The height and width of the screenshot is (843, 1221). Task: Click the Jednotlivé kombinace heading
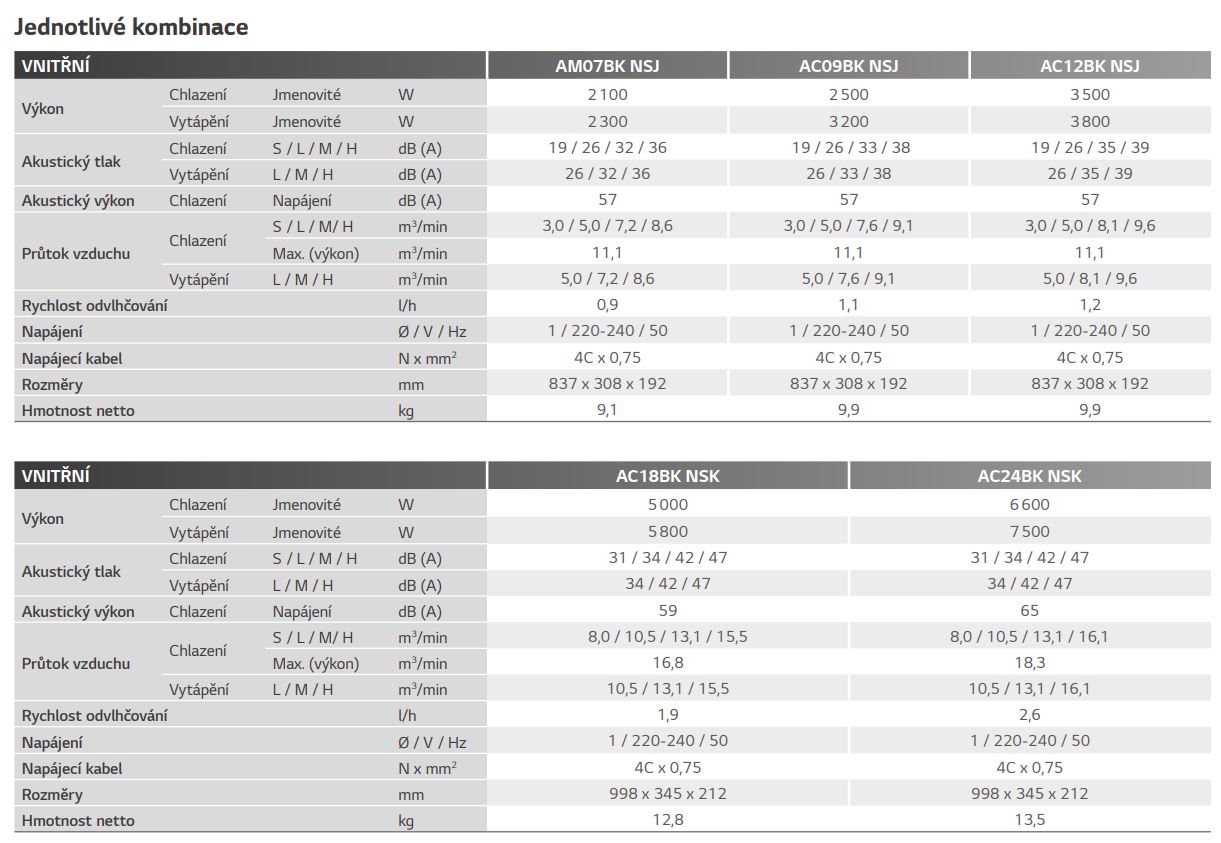click(131, 27)
